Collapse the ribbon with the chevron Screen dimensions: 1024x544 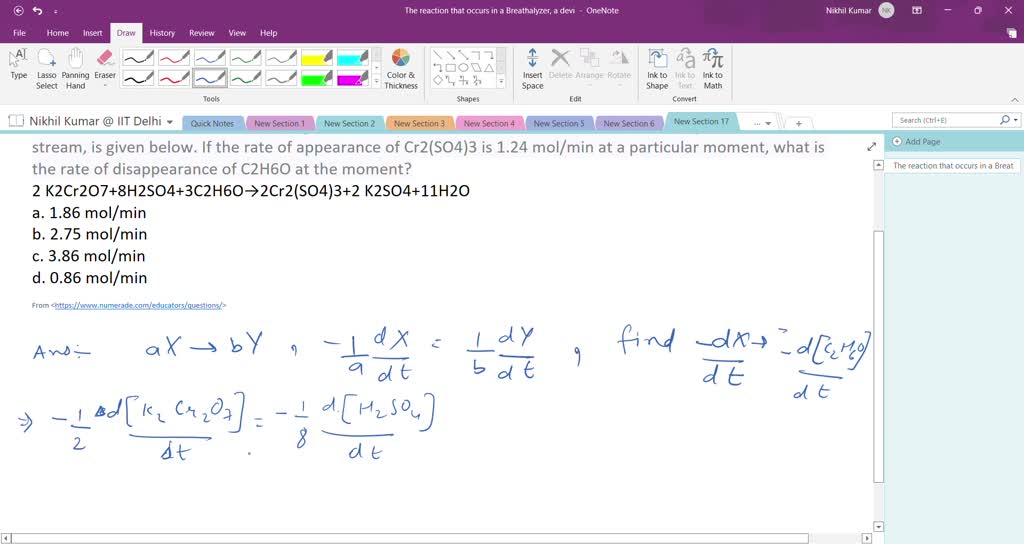coord(1014,99)
